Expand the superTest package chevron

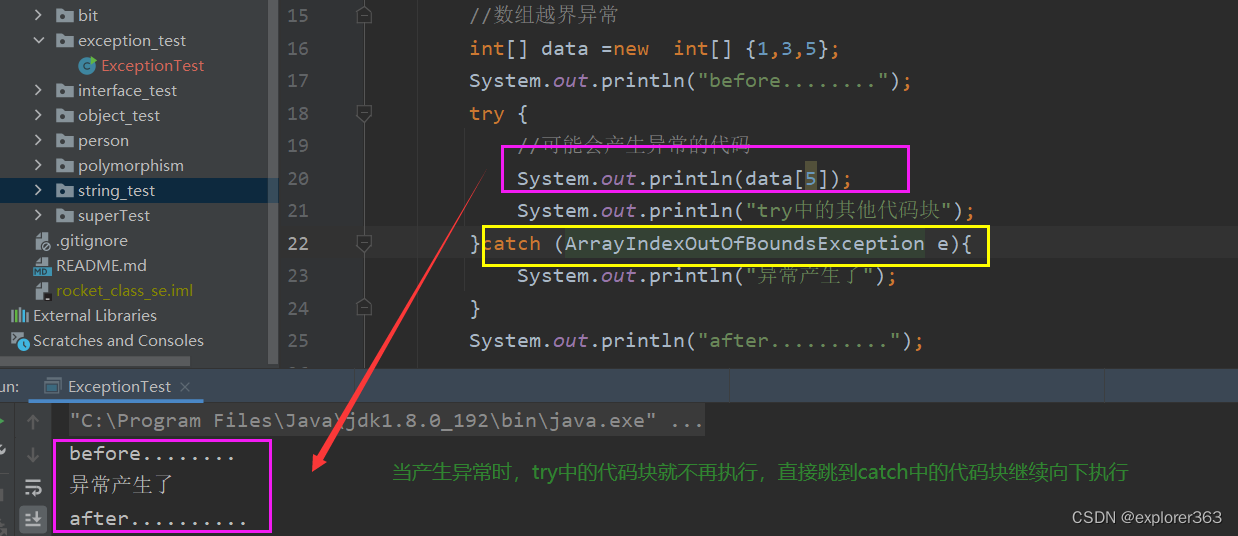pos(38,216)
